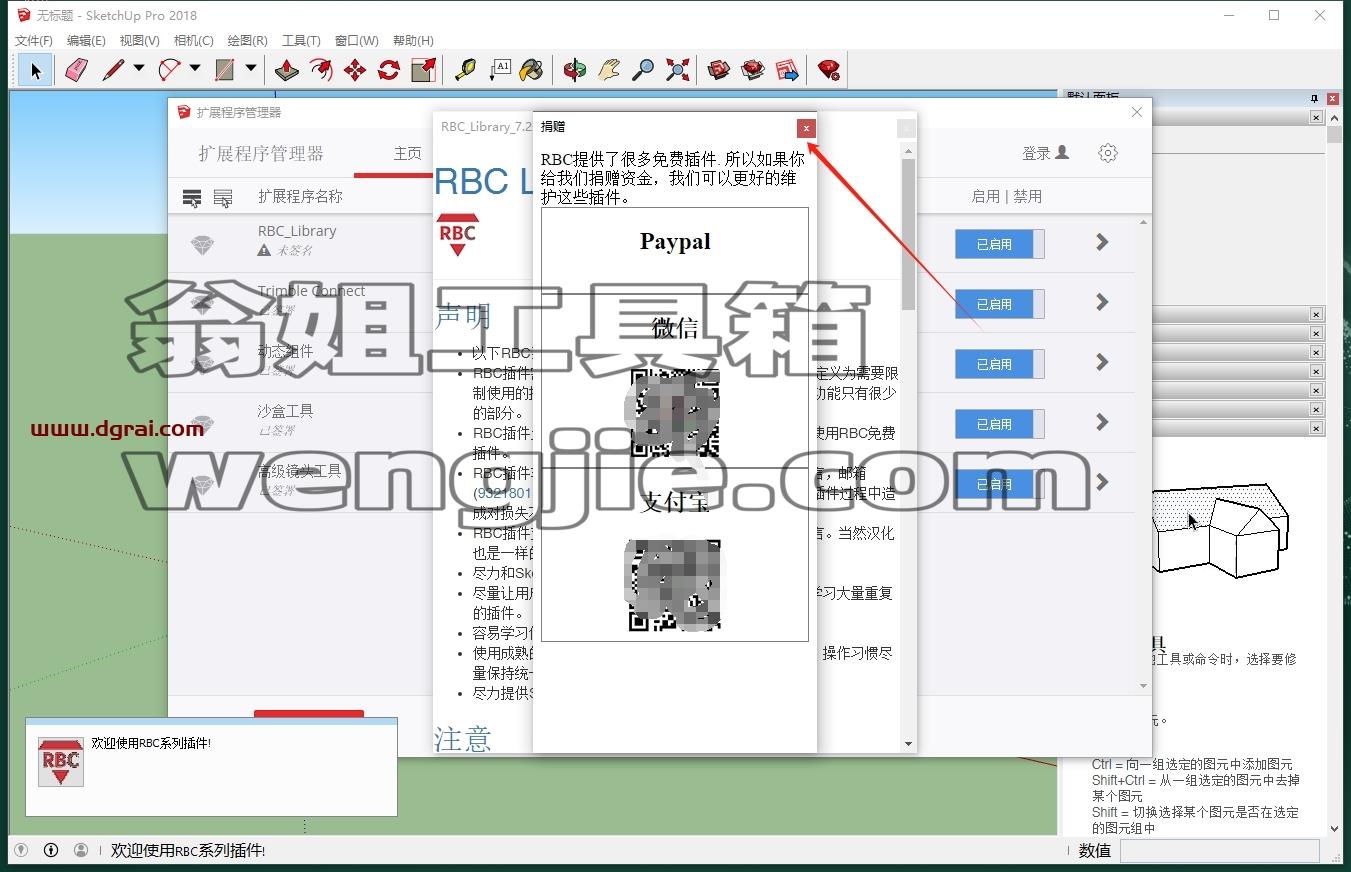Close the 扩展程序管理器 window
Image resolution: width=1351 pixels, height=872 pixels.
point(1136,112)
